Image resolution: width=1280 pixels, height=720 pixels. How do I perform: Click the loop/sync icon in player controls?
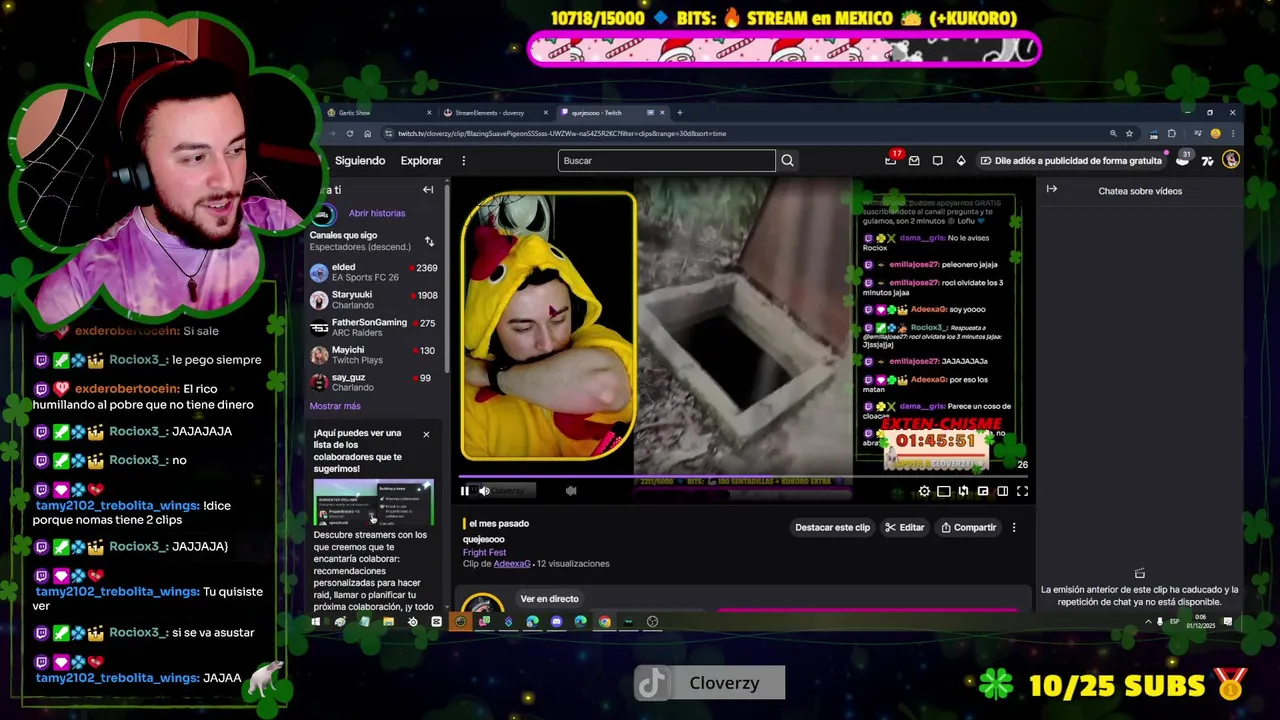963,491
